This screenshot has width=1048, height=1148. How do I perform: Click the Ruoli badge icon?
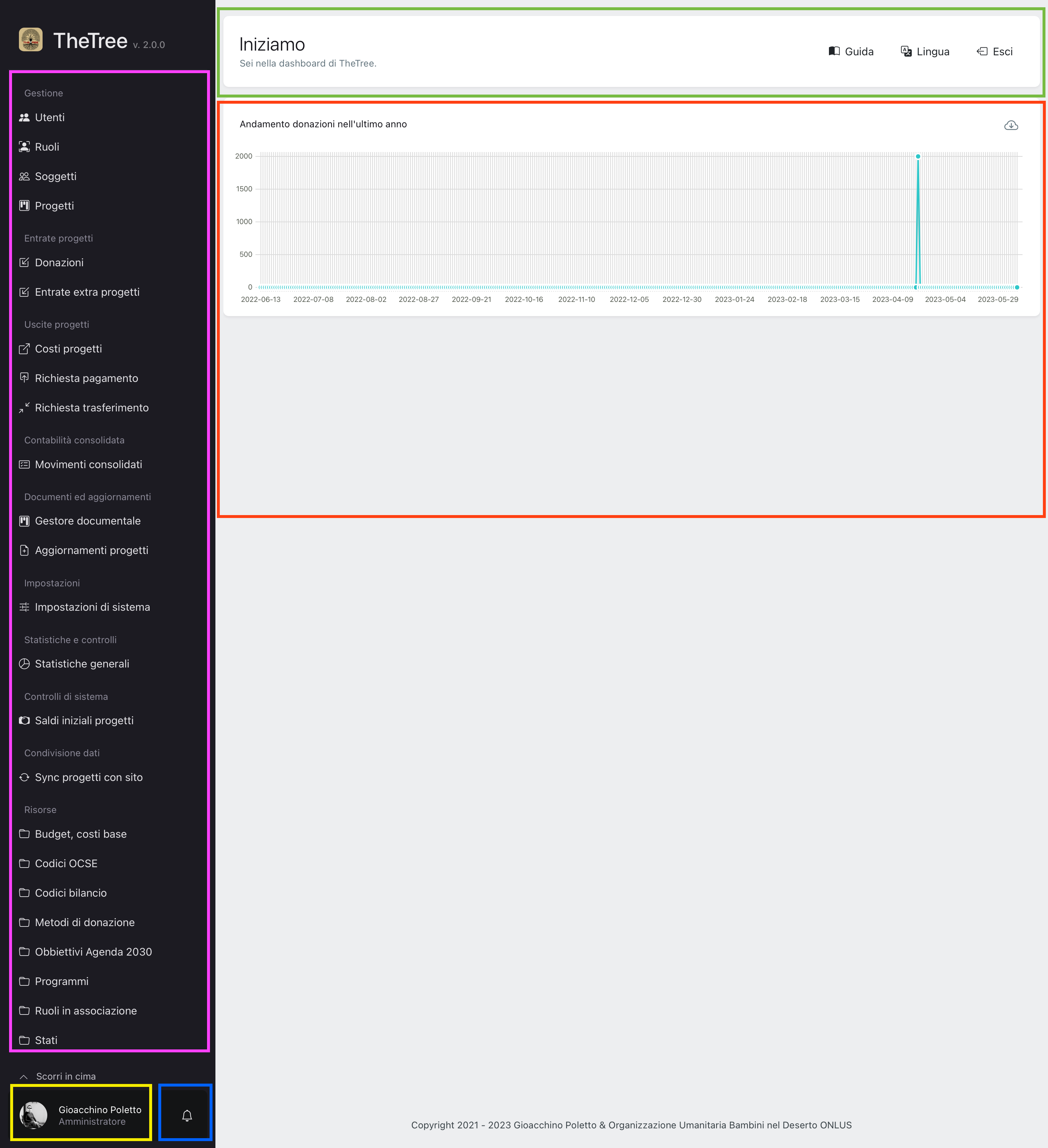24,147
